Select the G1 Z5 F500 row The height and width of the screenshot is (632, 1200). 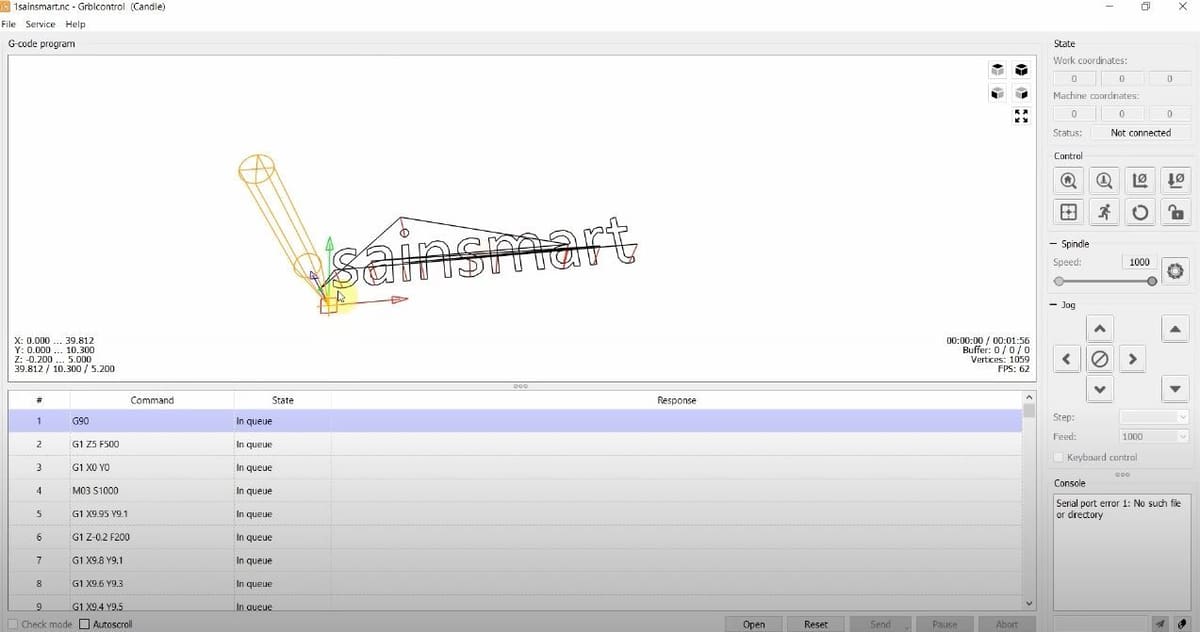(515, 444)
